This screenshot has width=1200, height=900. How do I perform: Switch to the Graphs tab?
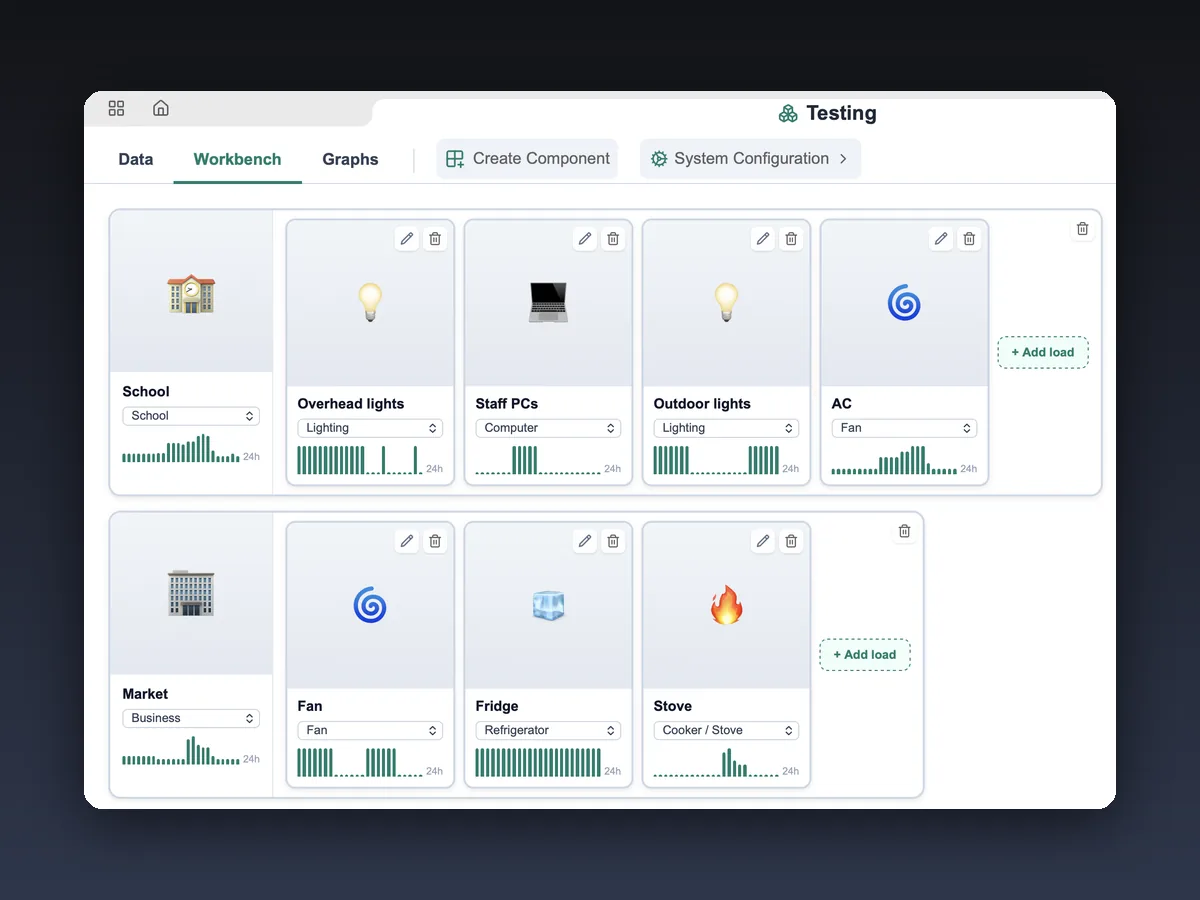pyautogui.click(x=350, y=159)
